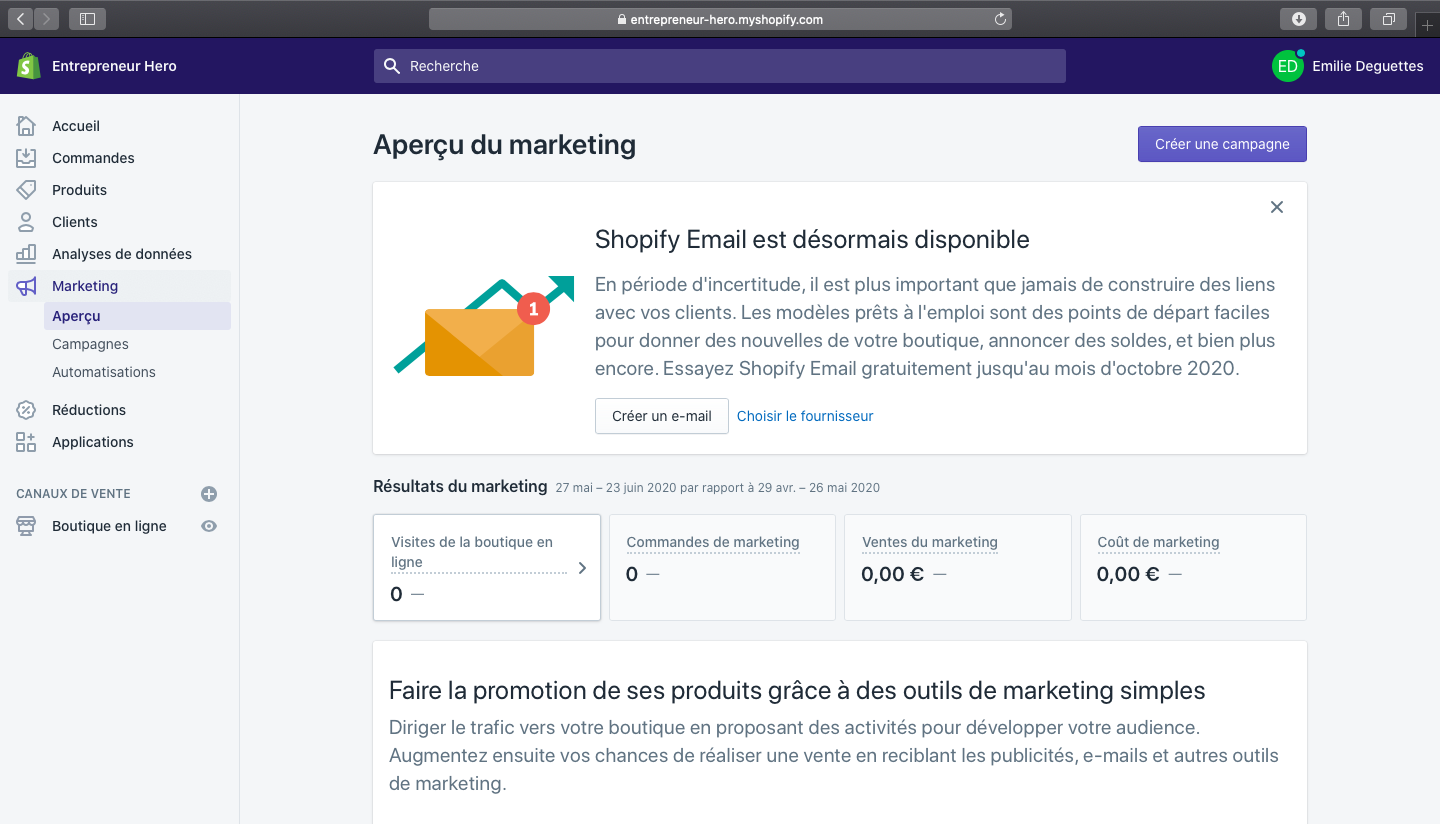Open the Ventes du marketing card
1440x824 pixels.
[958, 567]
